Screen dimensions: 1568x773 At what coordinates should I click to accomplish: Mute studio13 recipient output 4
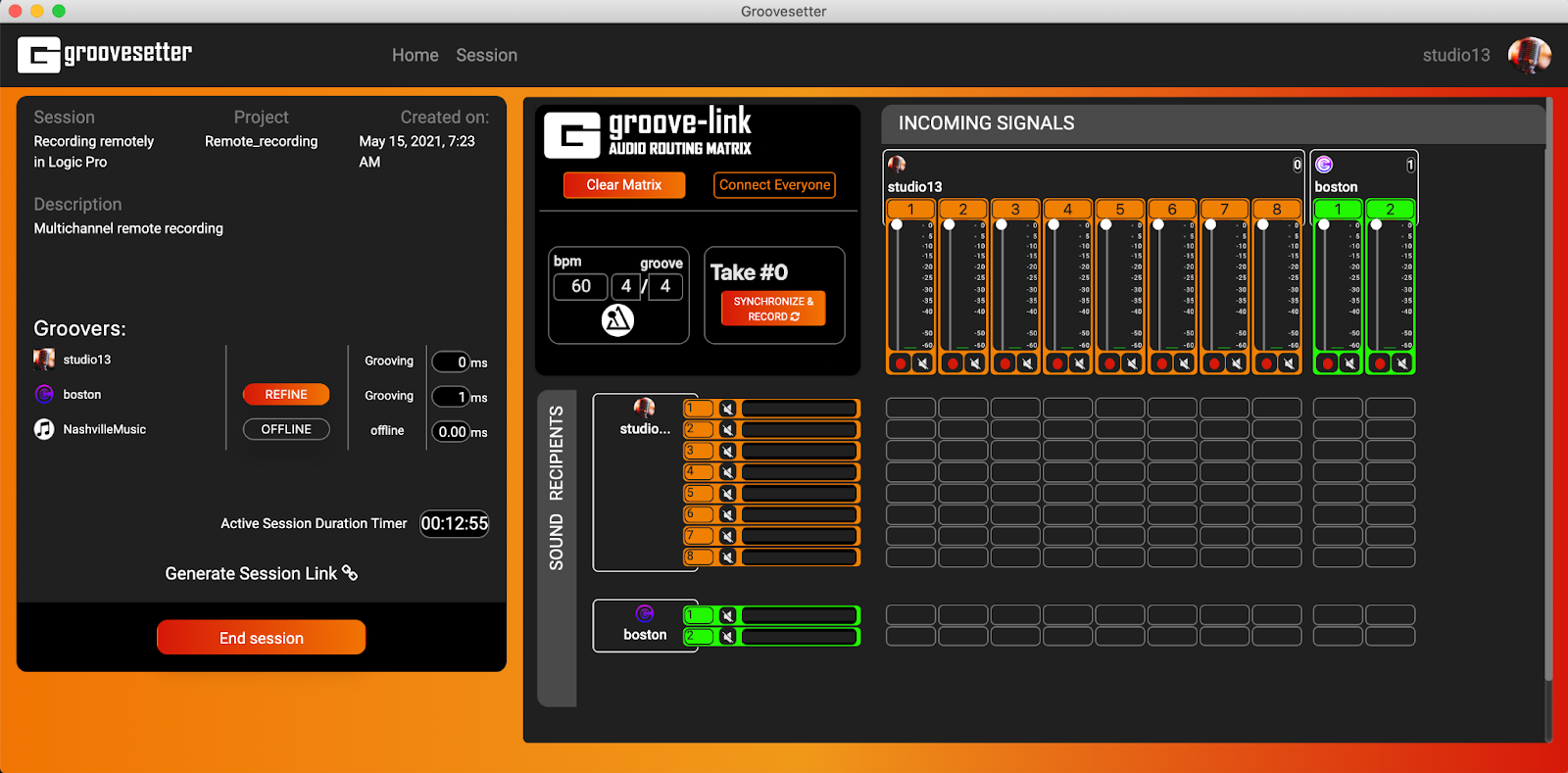[727, 472]
